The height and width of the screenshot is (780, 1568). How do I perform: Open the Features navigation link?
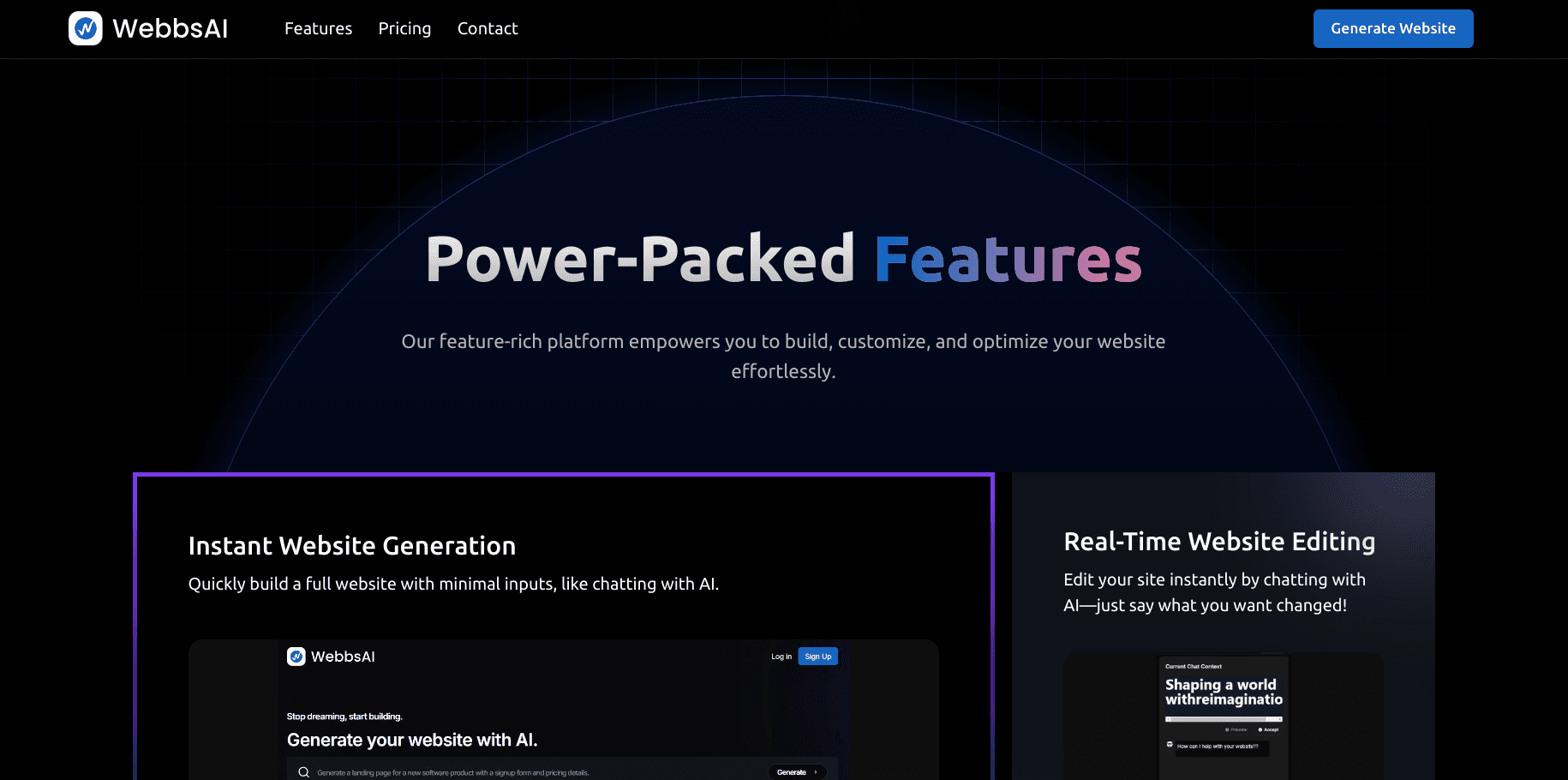tap(318, 28)
